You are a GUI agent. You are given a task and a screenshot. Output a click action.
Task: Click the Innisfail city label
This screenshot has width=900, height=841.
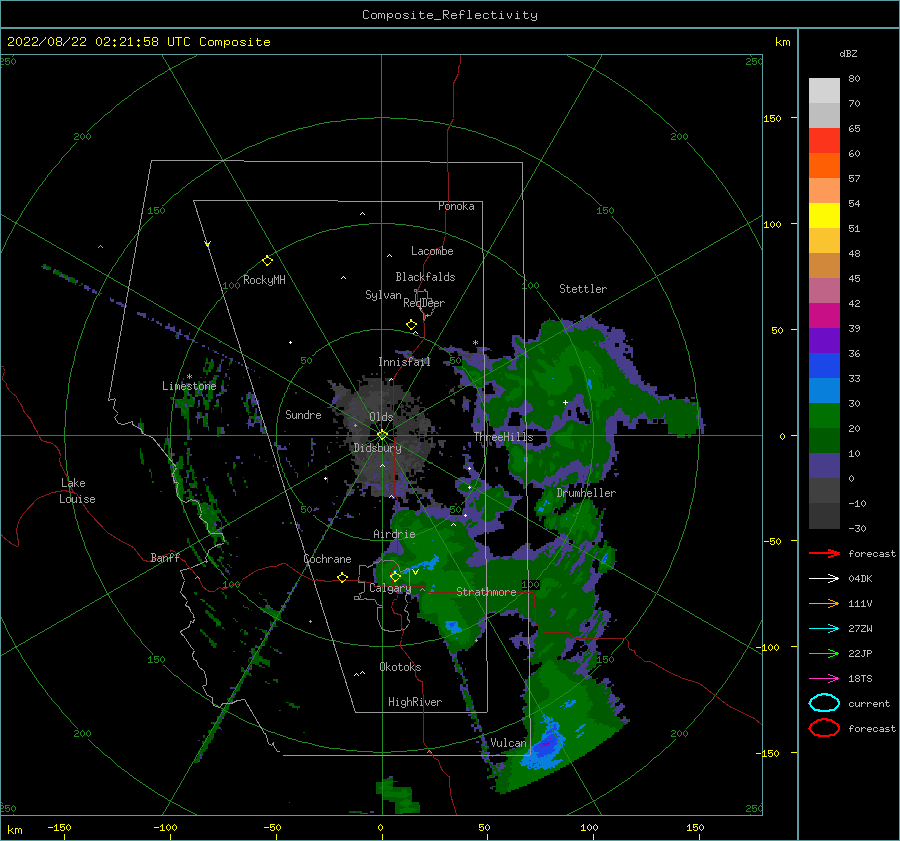click(x=404, y=362)
